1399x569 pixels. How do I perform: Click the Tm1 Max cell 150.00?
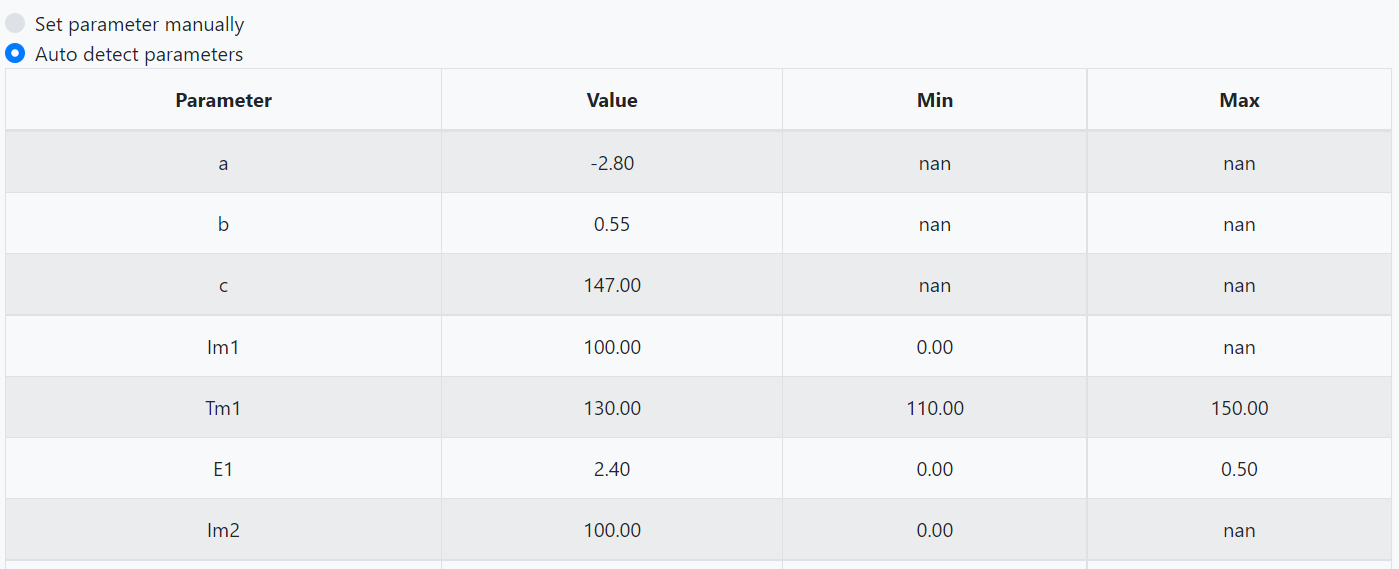(1239, 408)
